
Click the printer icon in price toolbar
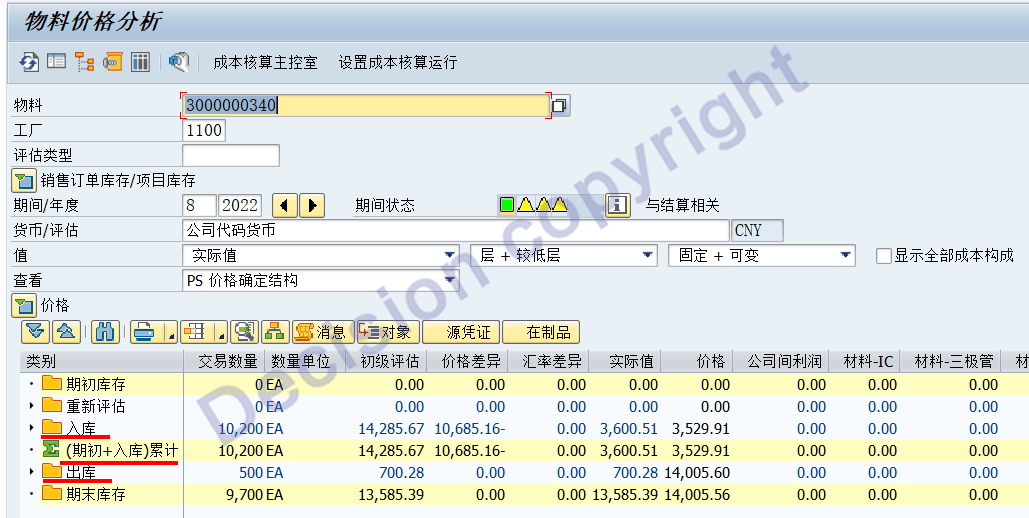coord(144,332)
